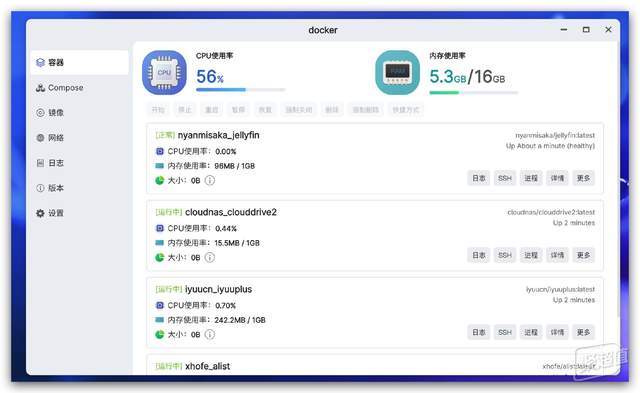This screenshot has height=393, width=640.
Task: Click the info icon beside cloudnas_clouddrive2 size
Action: click(x=209, y=258)
